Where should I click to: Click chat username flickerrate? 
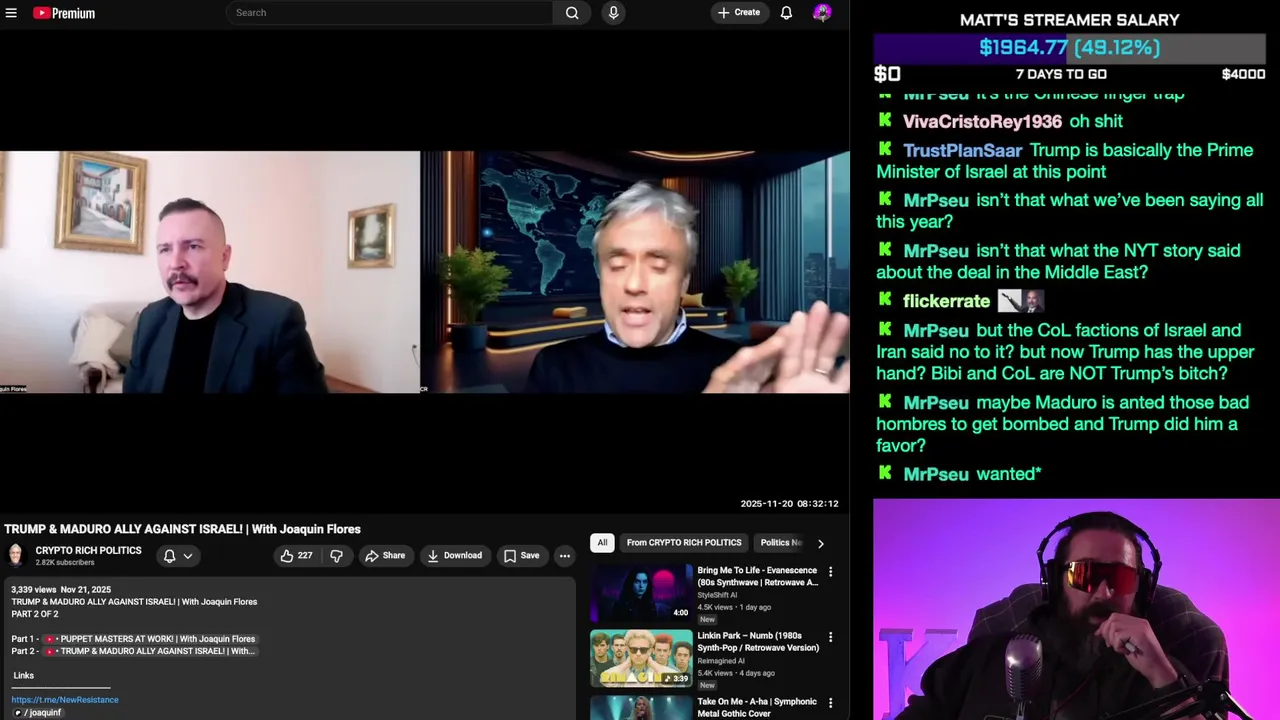click(946, 301)
